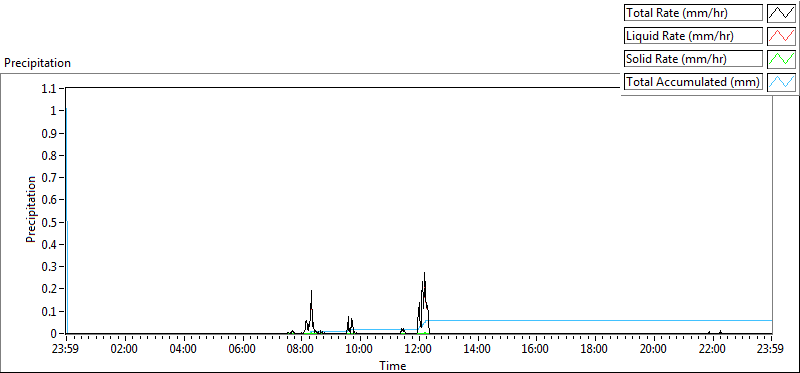Click the Total Accumulated blue line icon
800x373 pixels.
[x=781, y=82]
